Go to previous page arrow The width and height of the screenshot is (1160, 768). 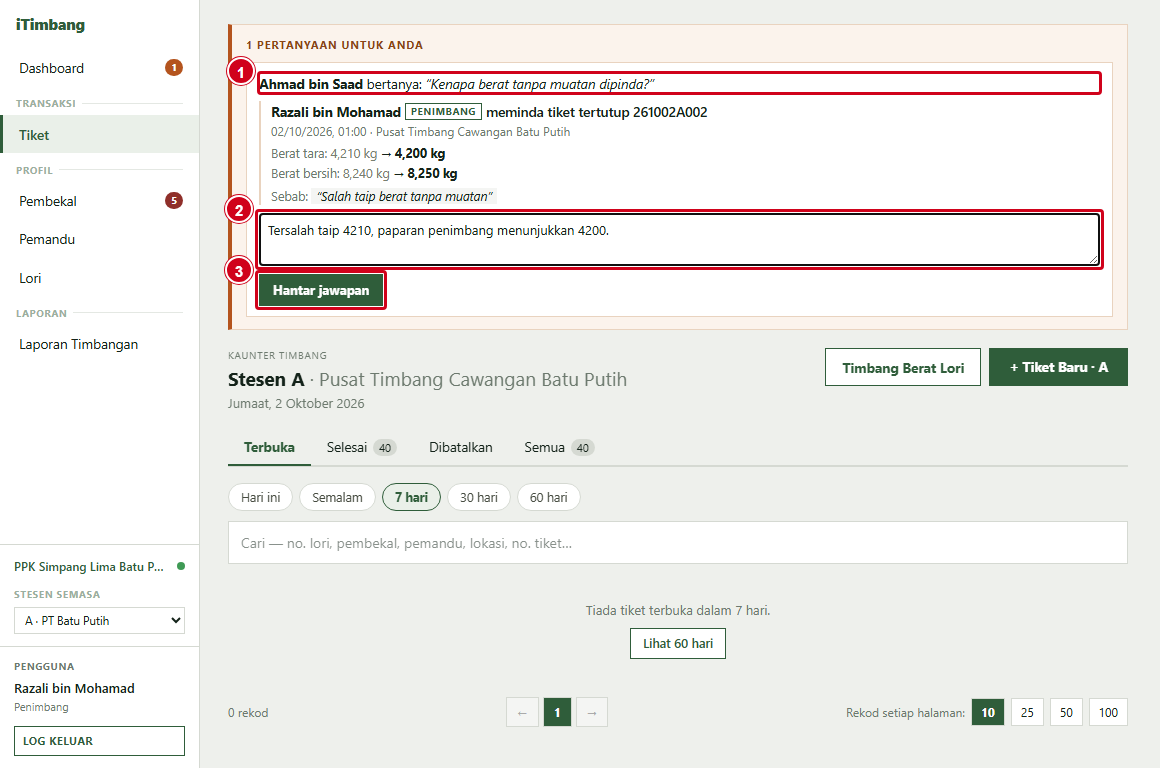(x=522, y=713)
